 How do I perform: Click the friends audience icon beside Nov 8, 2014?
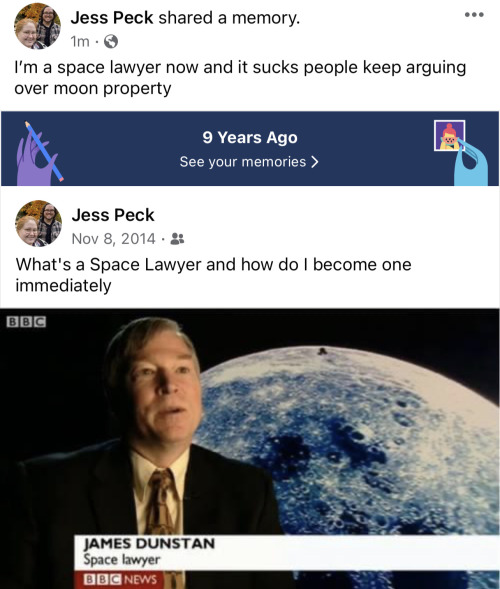point(177,239)
